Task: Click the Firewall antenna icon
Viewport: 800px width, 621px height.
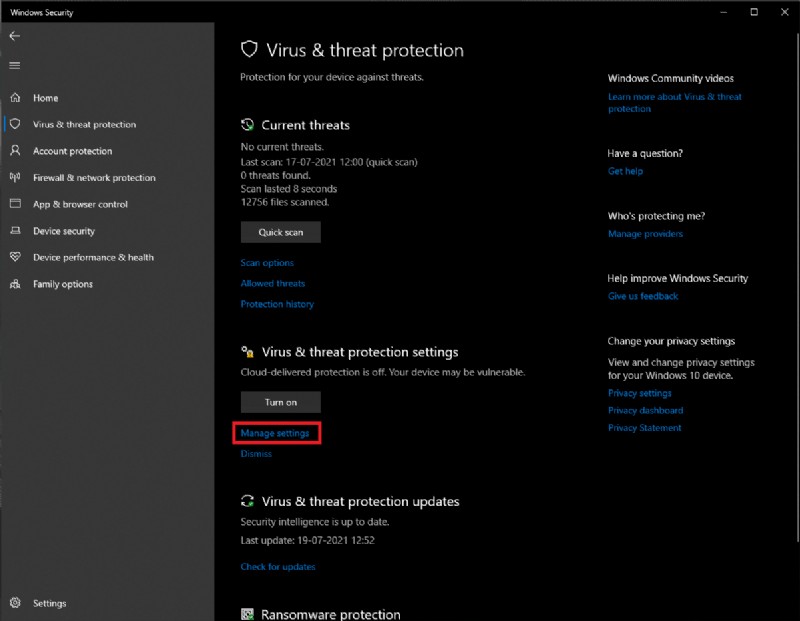Action: pyautogui.click(x=15, y=177)
